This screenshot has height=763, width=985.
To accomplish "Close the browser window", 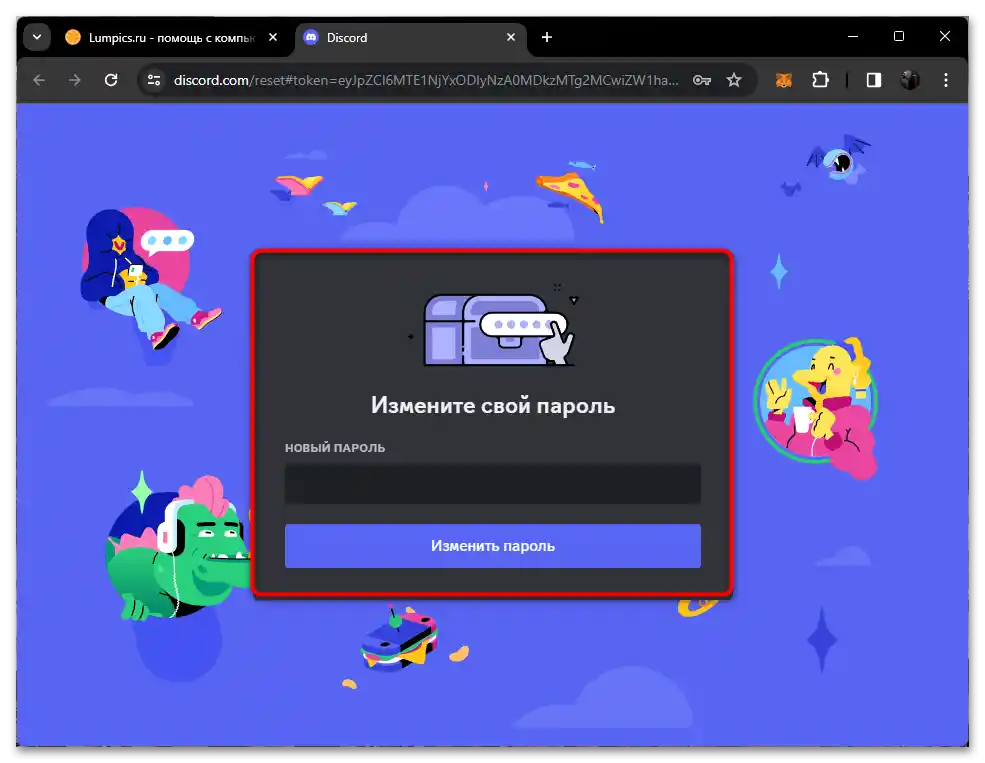I will pyautogui.click(x=945, y=36).
